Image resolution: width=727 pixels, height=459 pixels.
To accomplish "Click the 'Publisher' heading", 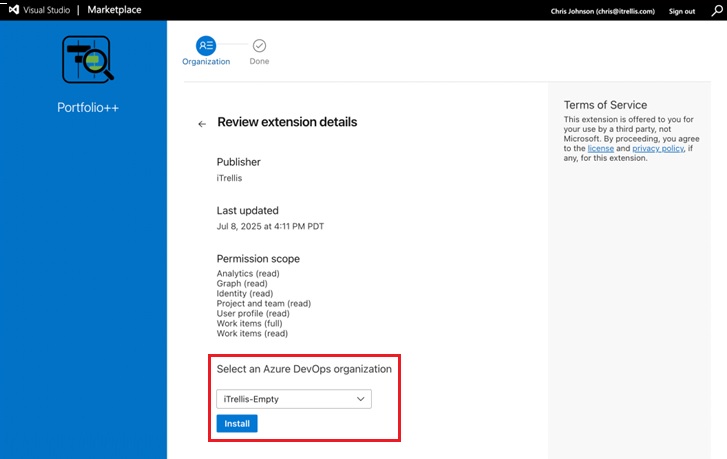I will pos(239,162).
